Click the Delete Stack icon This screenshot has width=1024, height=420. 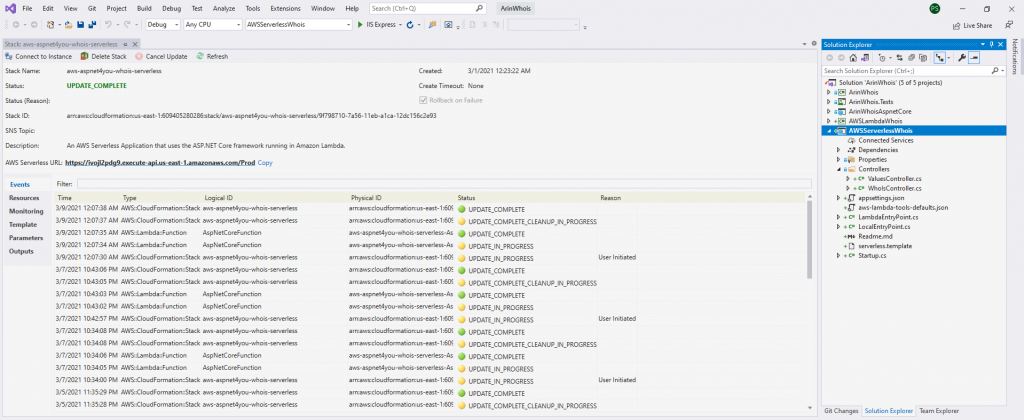pyautogui.click(x=84, y=57)
